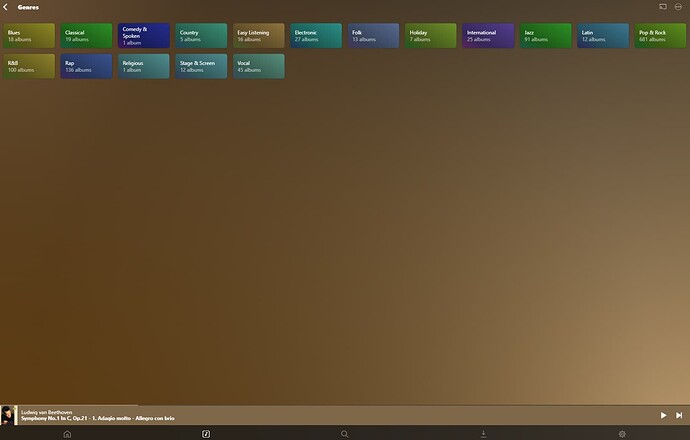Open the Easy Listening genre tile
Image resolution: width=690 pixels, height=440 pixels.
(x=259, y=36)
